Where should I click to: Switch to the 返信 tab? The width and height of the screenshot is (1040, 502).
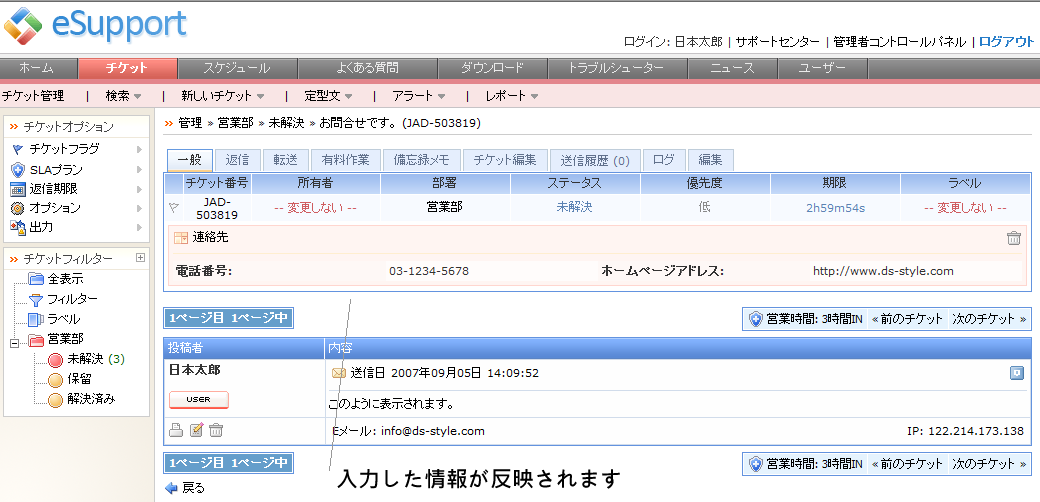237,160
